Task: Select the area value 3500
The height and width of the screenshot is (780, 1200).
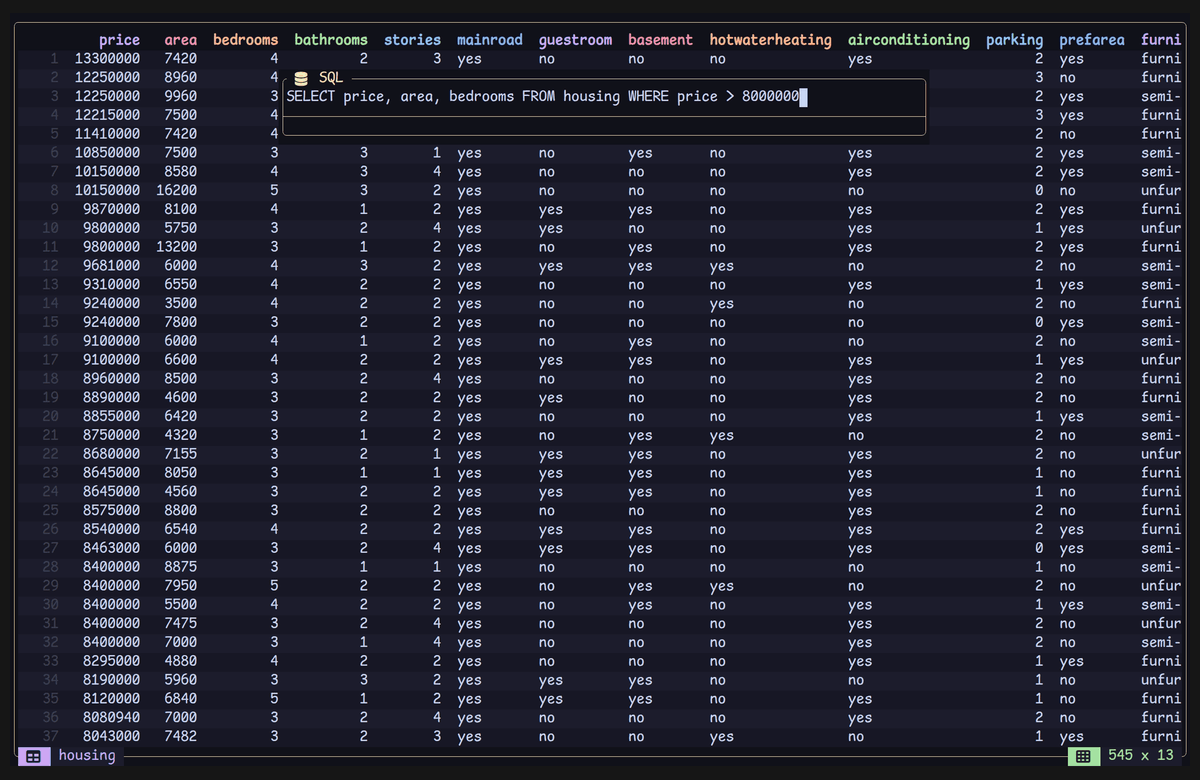Action: [181, 304]
